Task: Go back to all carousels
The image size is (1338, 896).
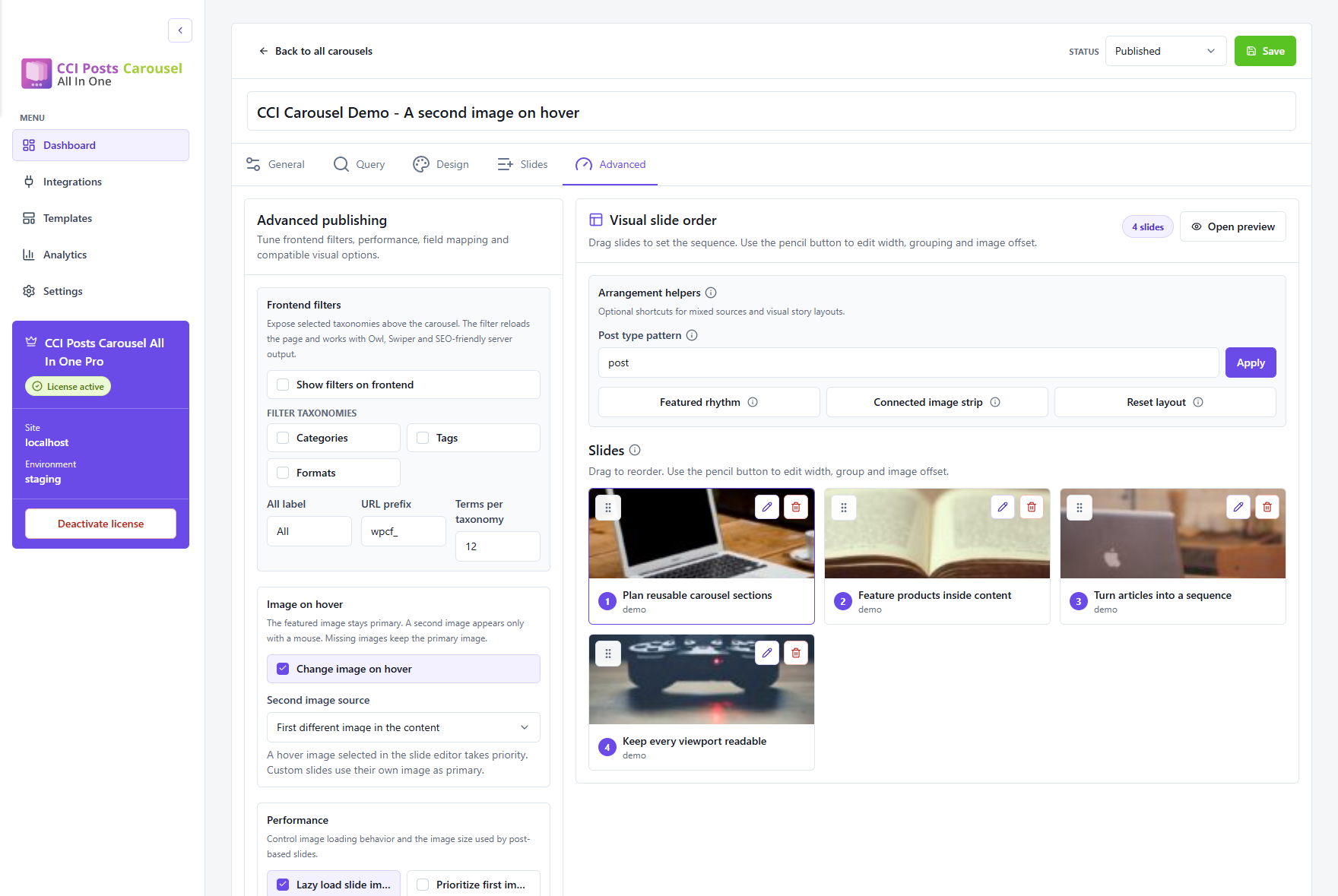Action: (315, 51)
